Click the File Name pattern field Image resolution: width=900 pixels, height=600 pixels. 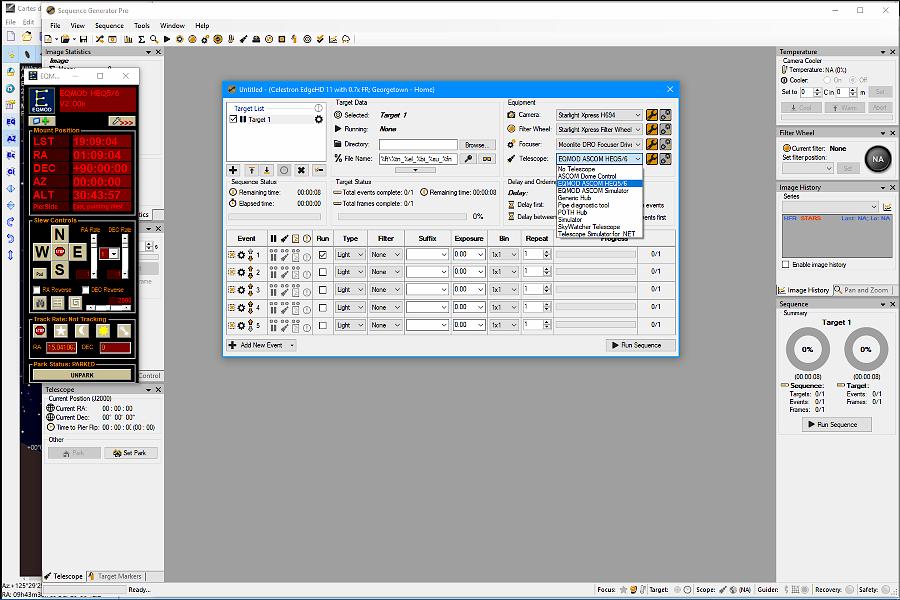tap(418, 158)
